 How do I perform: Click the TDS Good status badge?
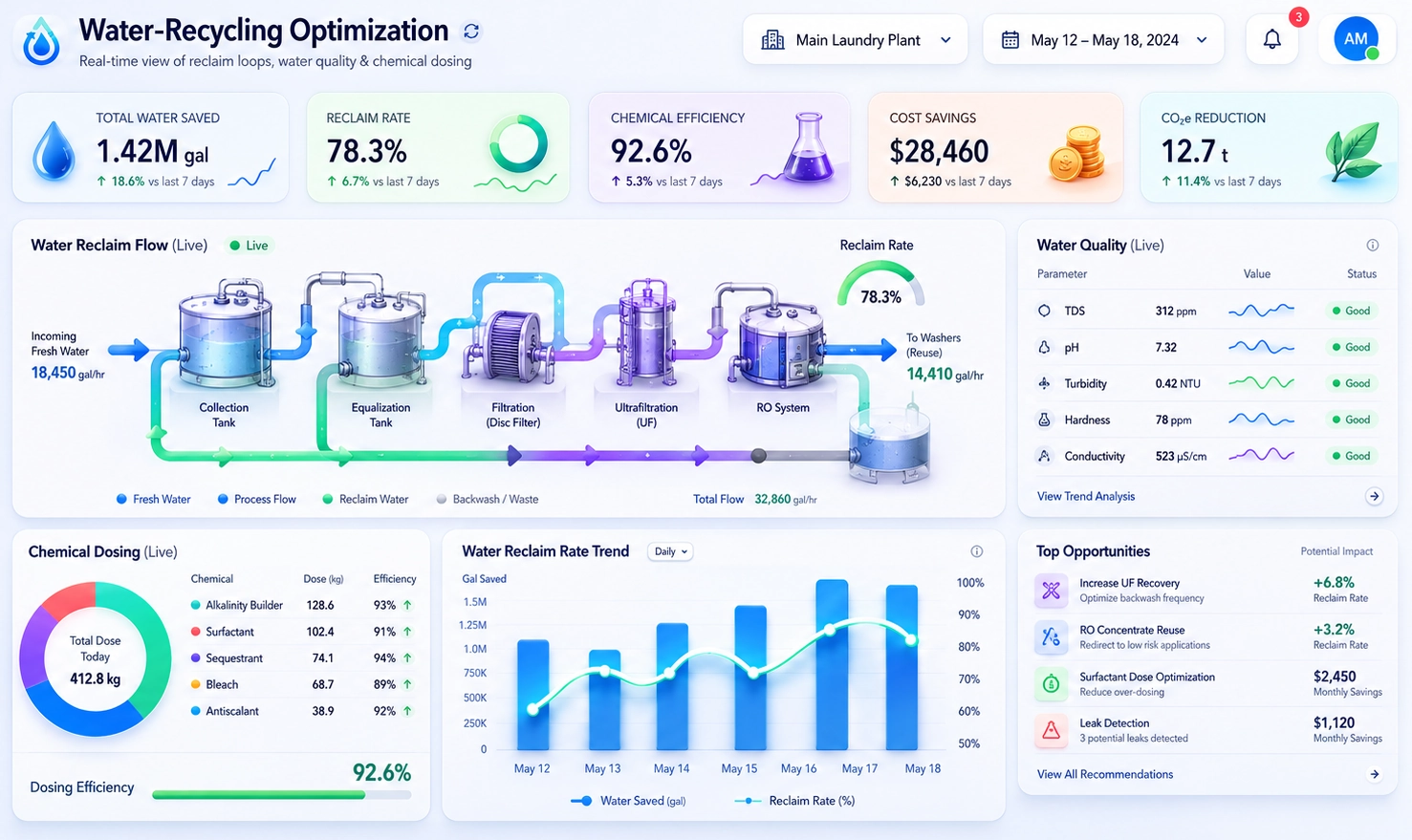pyautogui.click(x=1351, y=311)
